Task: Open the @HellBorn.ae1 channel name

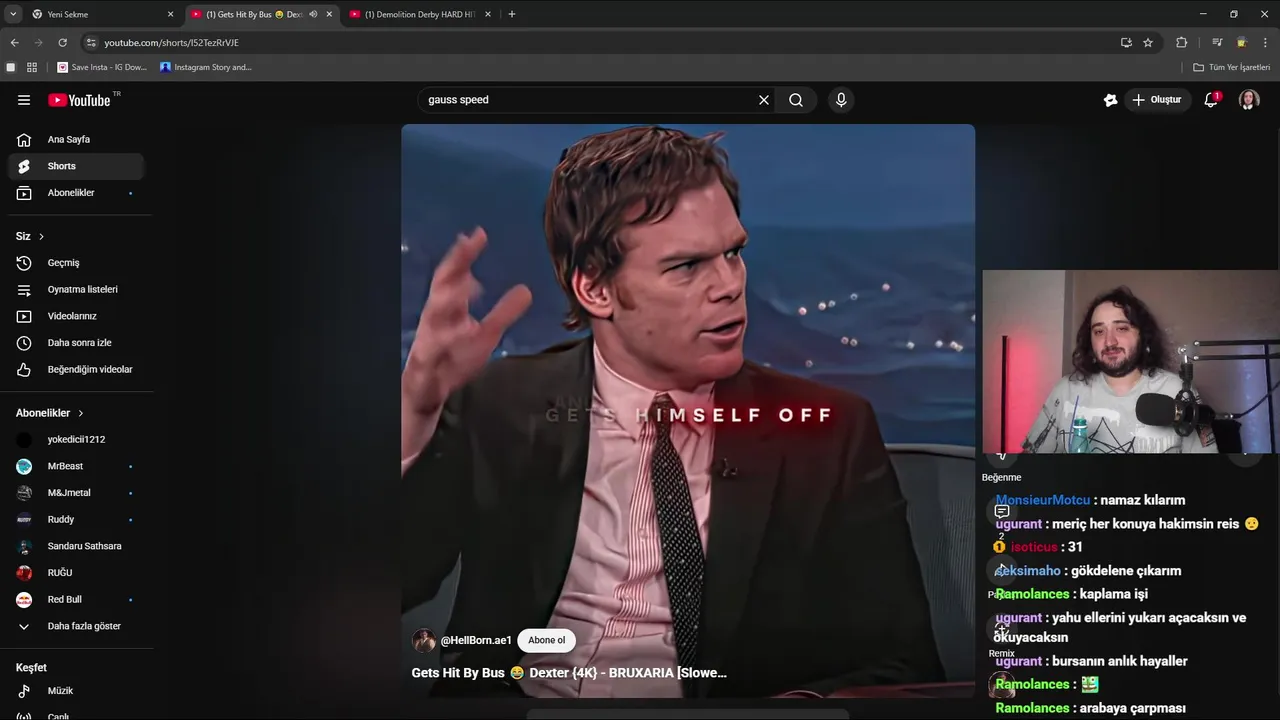Action: coord(476,641)
